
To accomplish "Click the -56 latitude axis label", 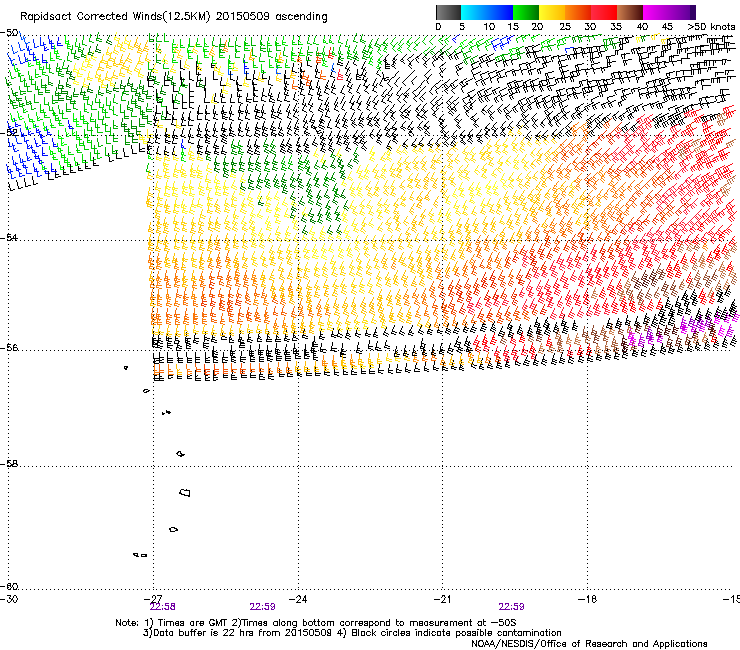I will [9, 347].
